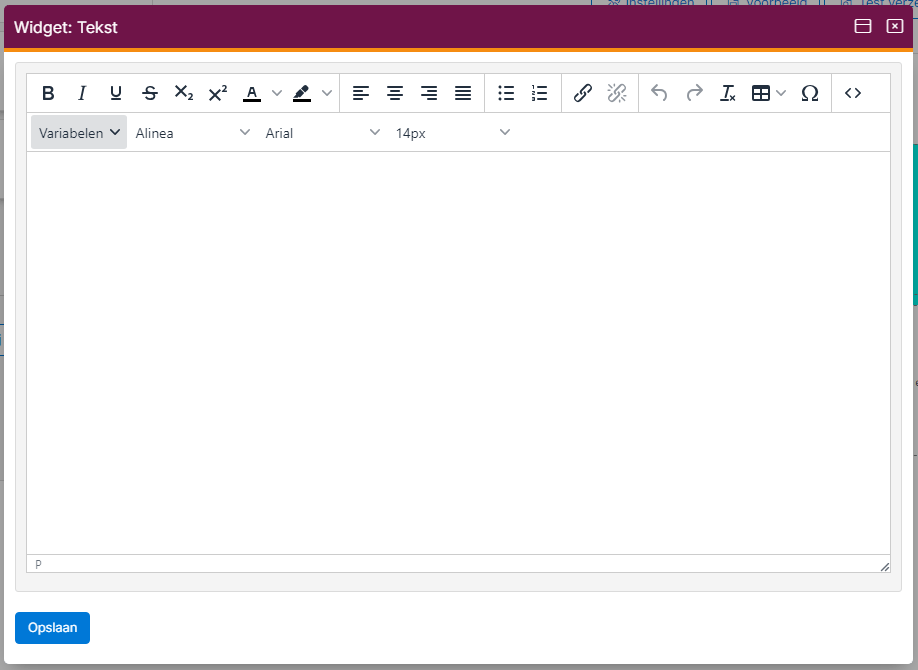Toggle italic formatting
The width and height of the screenshot is (918, 670).
coord(82,93)
